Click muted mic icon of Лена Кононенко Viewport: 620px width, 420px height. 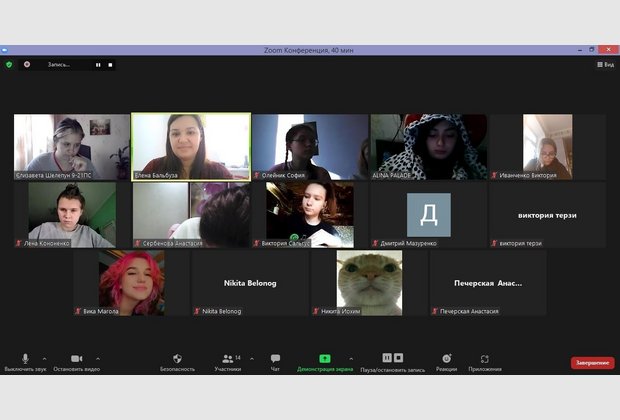coord(18,243)
